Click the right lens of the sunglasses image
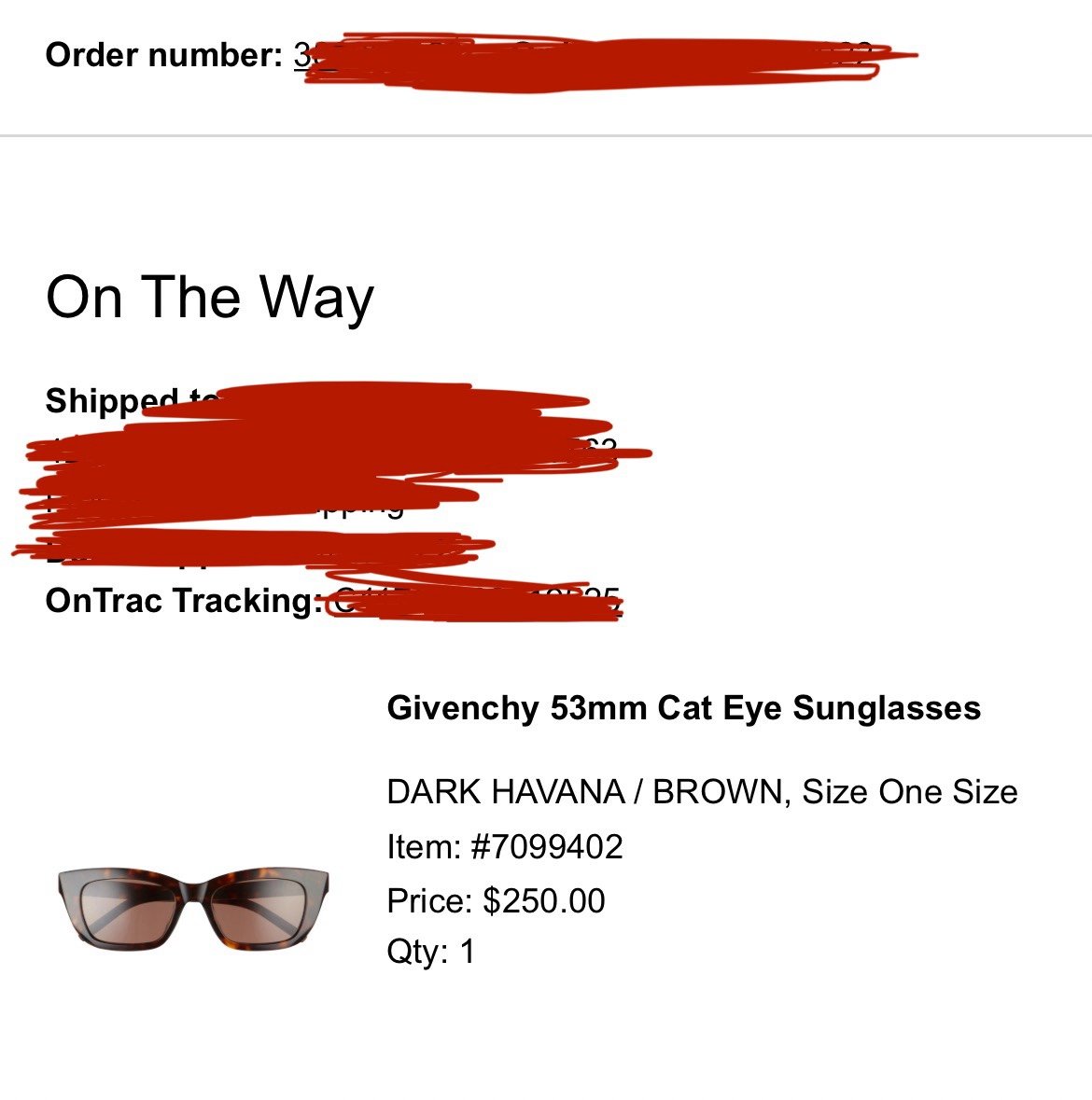Screen dimensions: 1092x1100 [x=259, y=909]
